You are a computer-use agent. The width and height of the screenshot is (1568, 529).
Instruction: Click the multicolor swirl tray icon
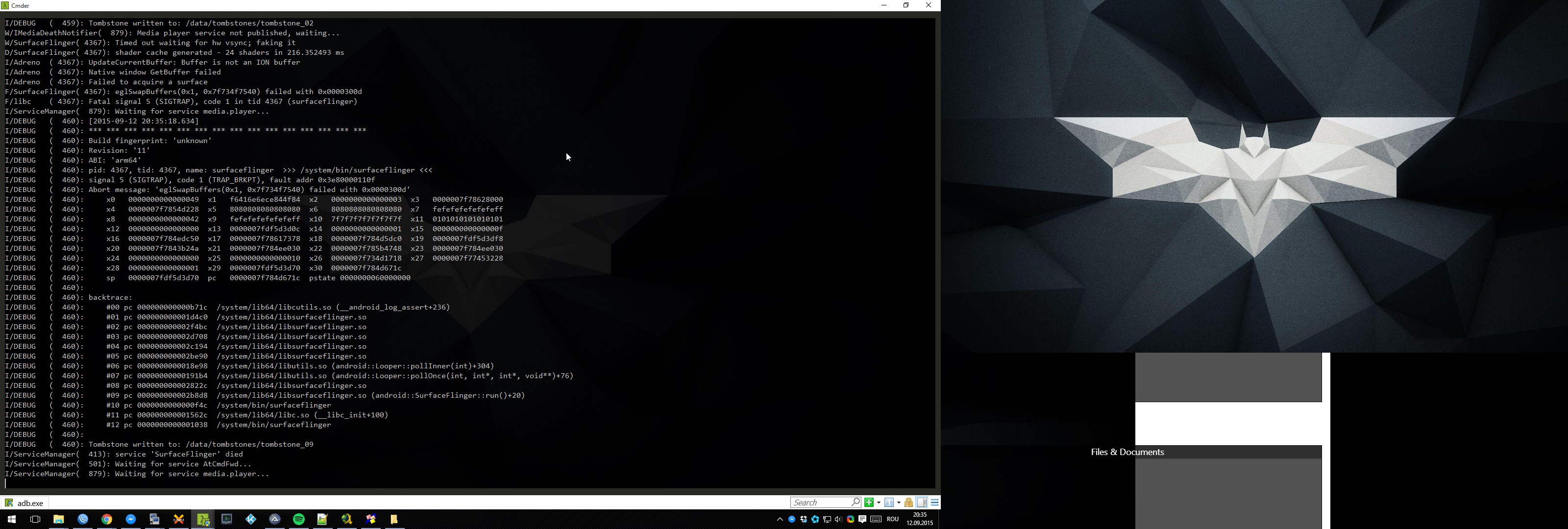[x=850, y=519]
